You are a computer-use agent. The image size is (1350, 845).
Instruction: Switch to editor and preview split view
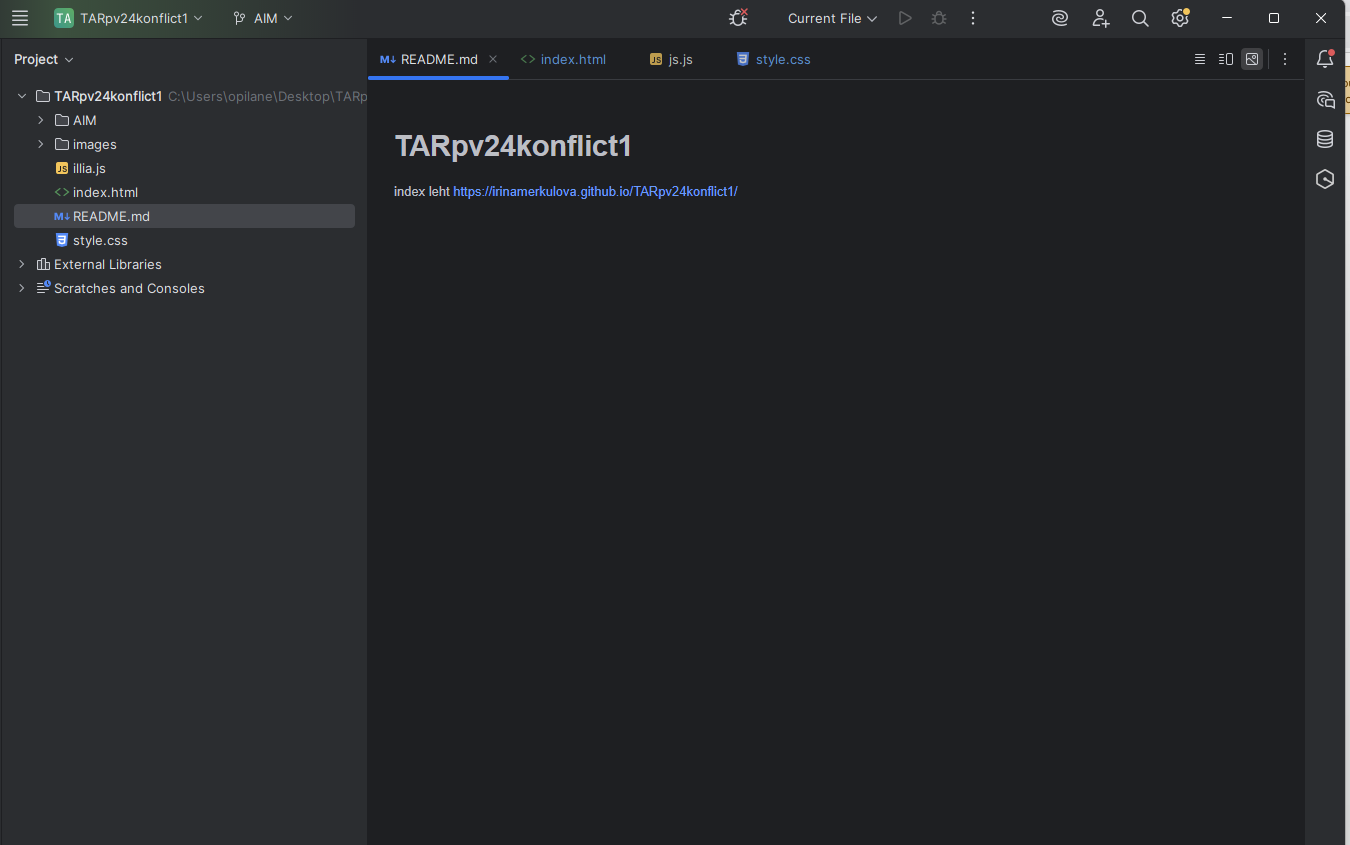[1226, 59]
